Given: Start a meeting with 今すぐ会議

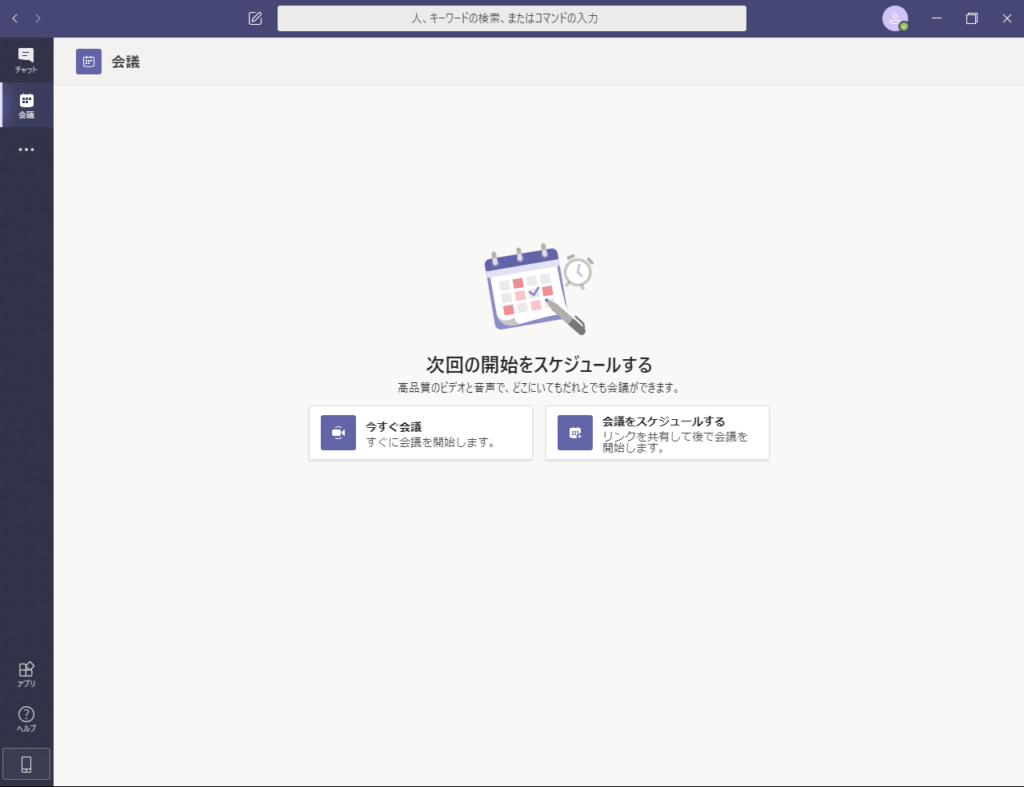Looking at the screenshot, I should pyautogui.click(x=421, y=432).
